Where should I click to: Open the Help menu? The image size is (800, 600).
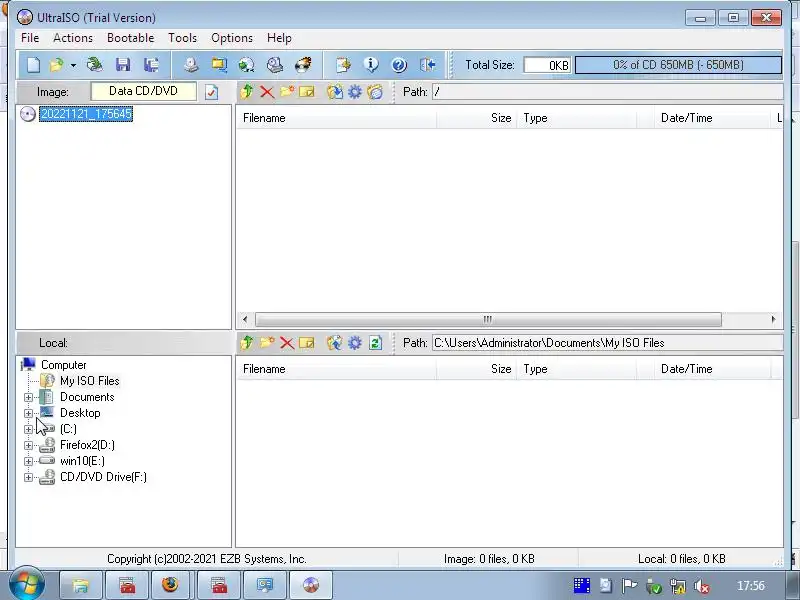pyautogui.click(x=279, y=38)
